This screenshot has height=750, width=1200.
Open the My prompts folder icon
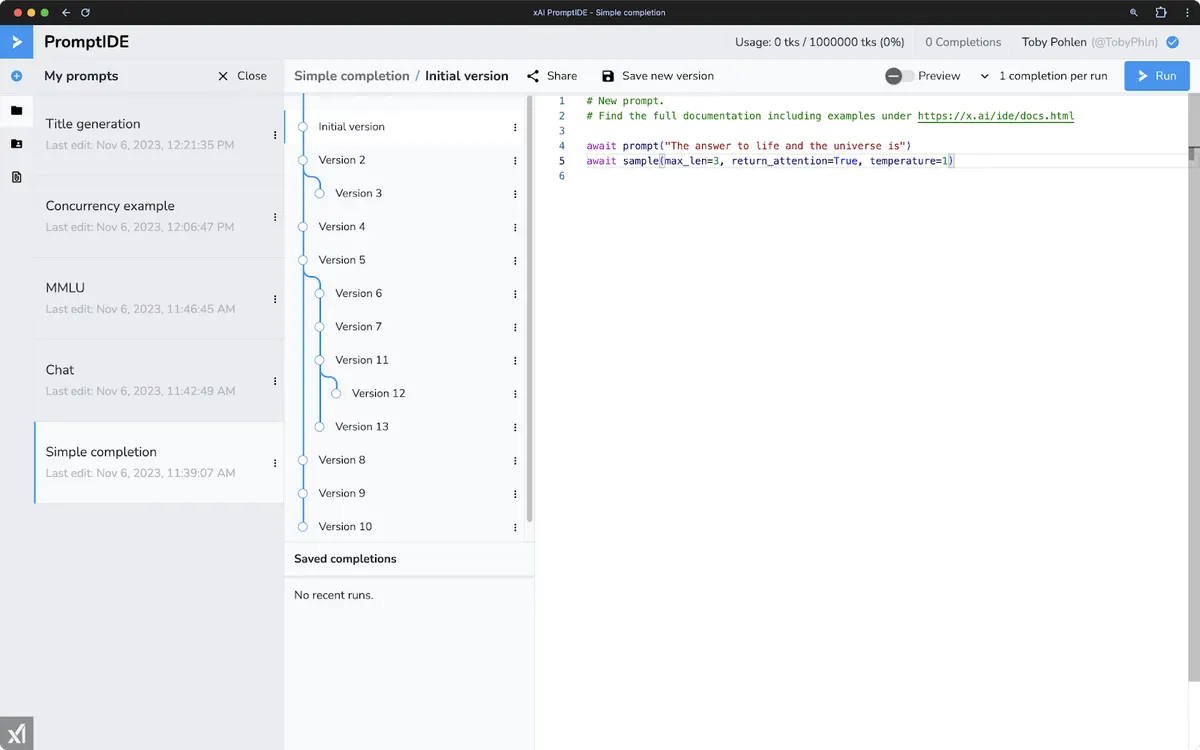[16, 110]
